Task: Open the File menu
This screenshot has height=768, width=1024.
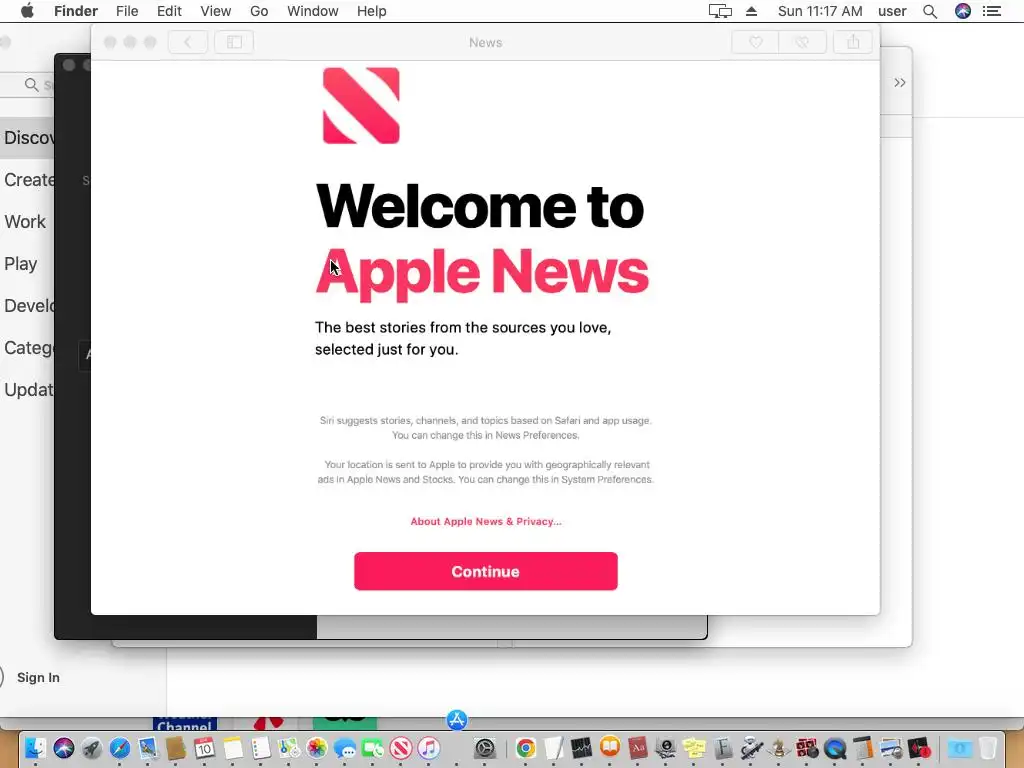Action: (127, 11)
